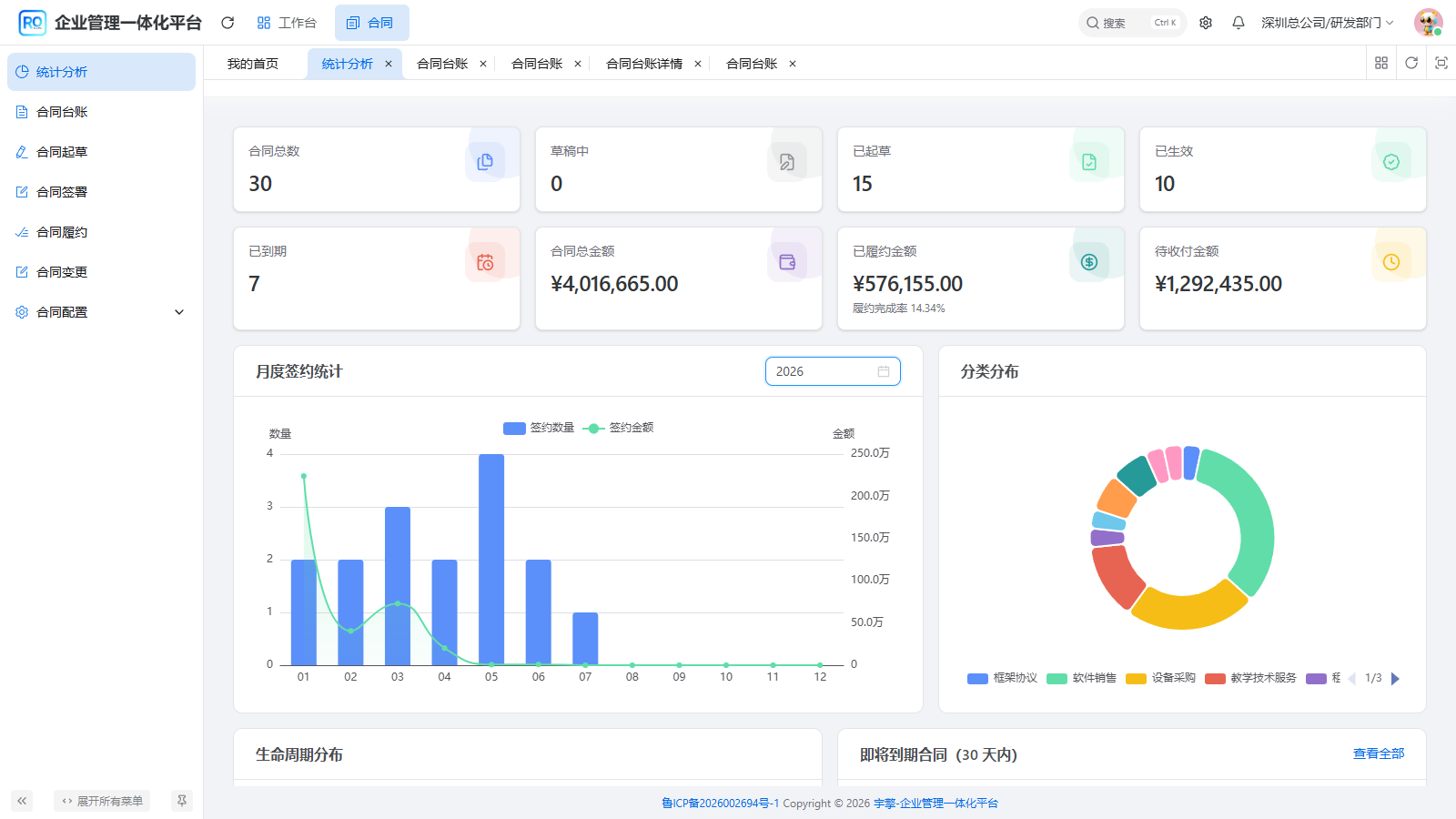Click the search box in header

click(x=1133, y=23)
